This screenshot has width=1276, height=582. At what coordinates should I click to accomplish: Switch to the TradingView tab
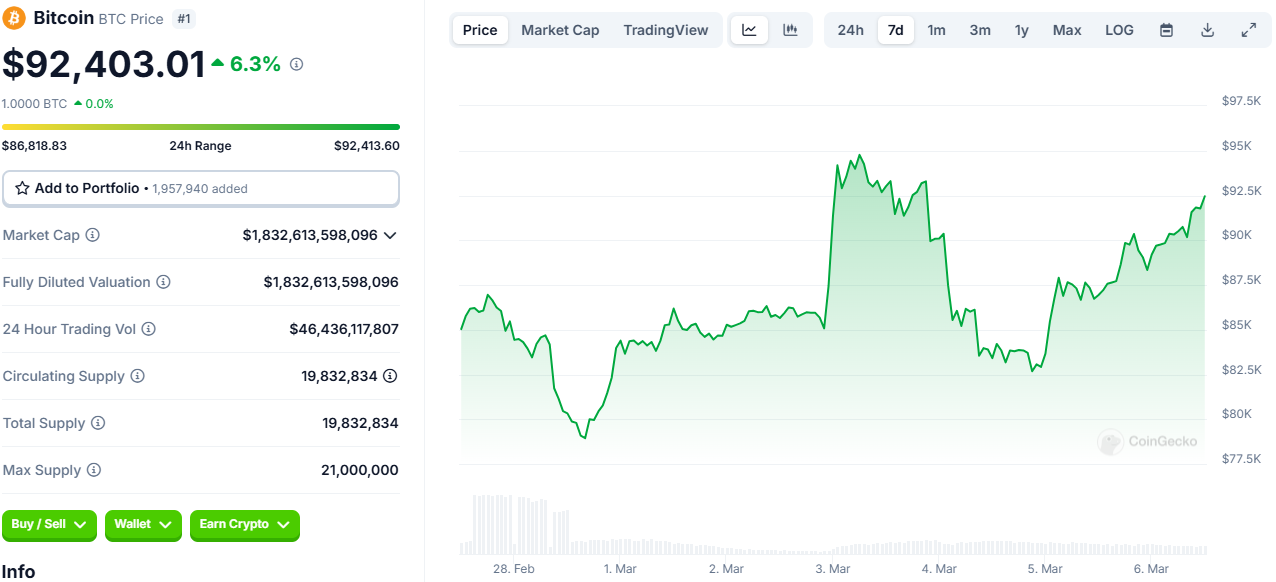click(665, 30)
